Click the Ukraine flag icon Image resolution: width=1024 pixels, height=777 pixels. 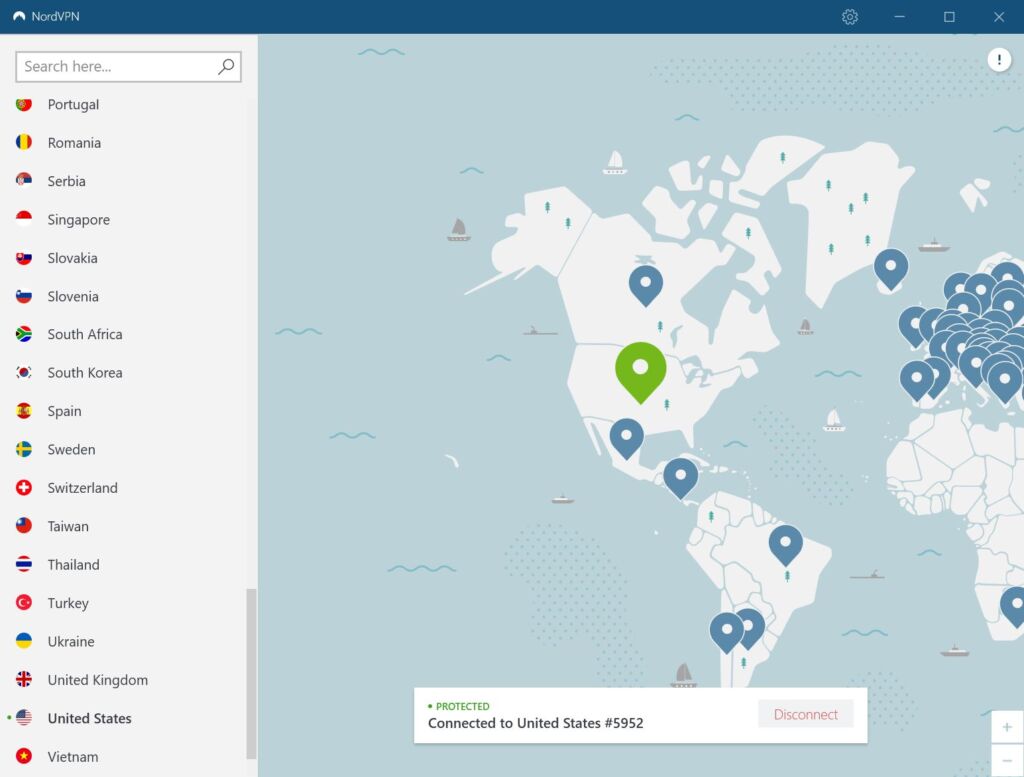point(24,641)
